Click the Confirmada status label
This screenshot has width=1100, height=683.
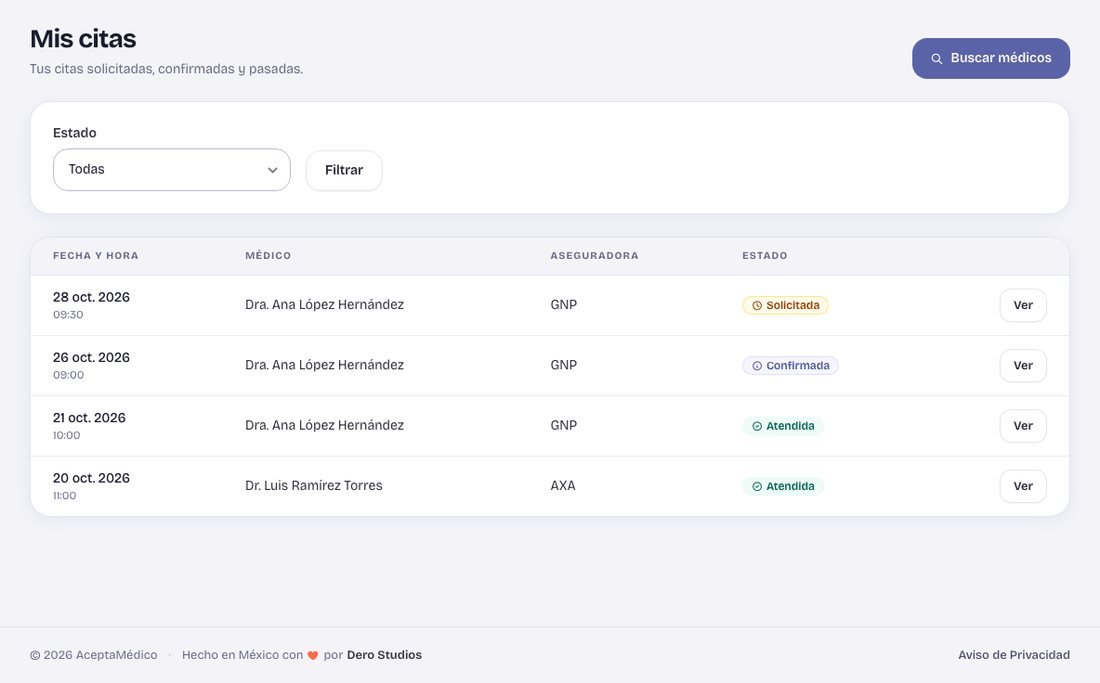(x=790, y=365)
